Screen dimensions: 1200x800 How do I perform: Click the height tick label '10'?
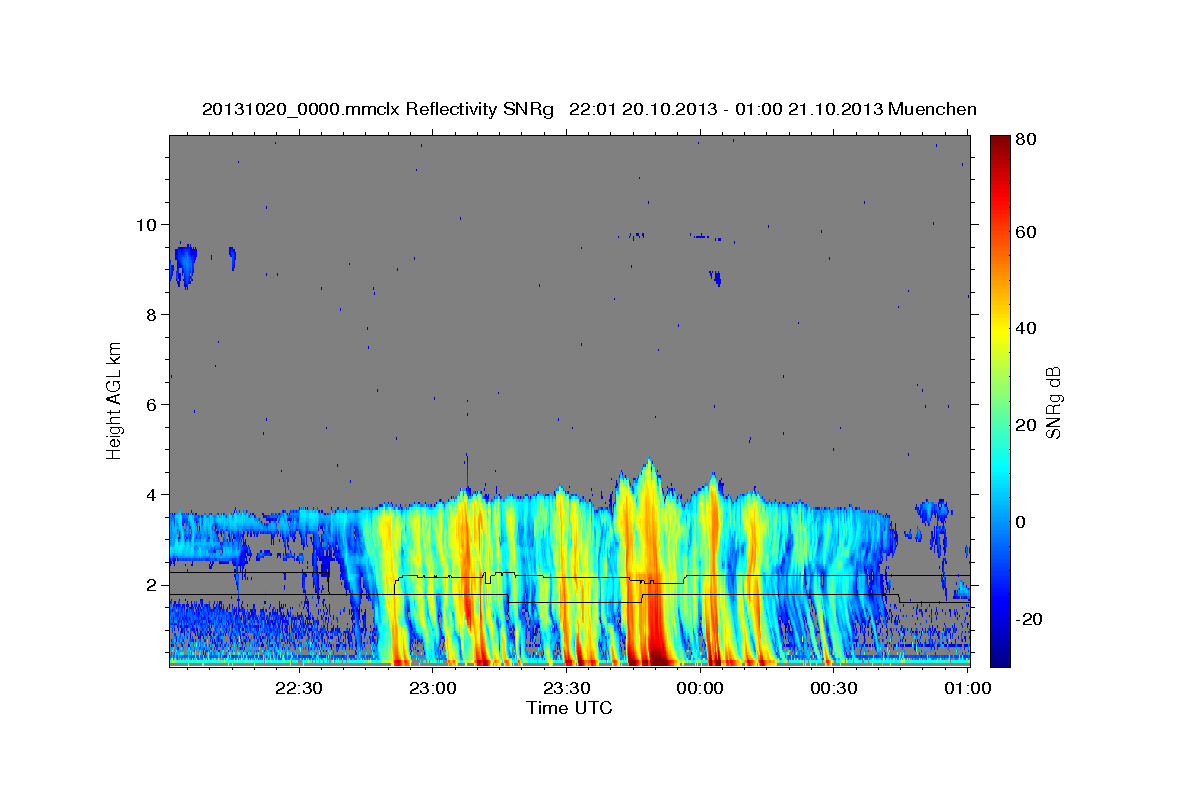click(146, 224)
